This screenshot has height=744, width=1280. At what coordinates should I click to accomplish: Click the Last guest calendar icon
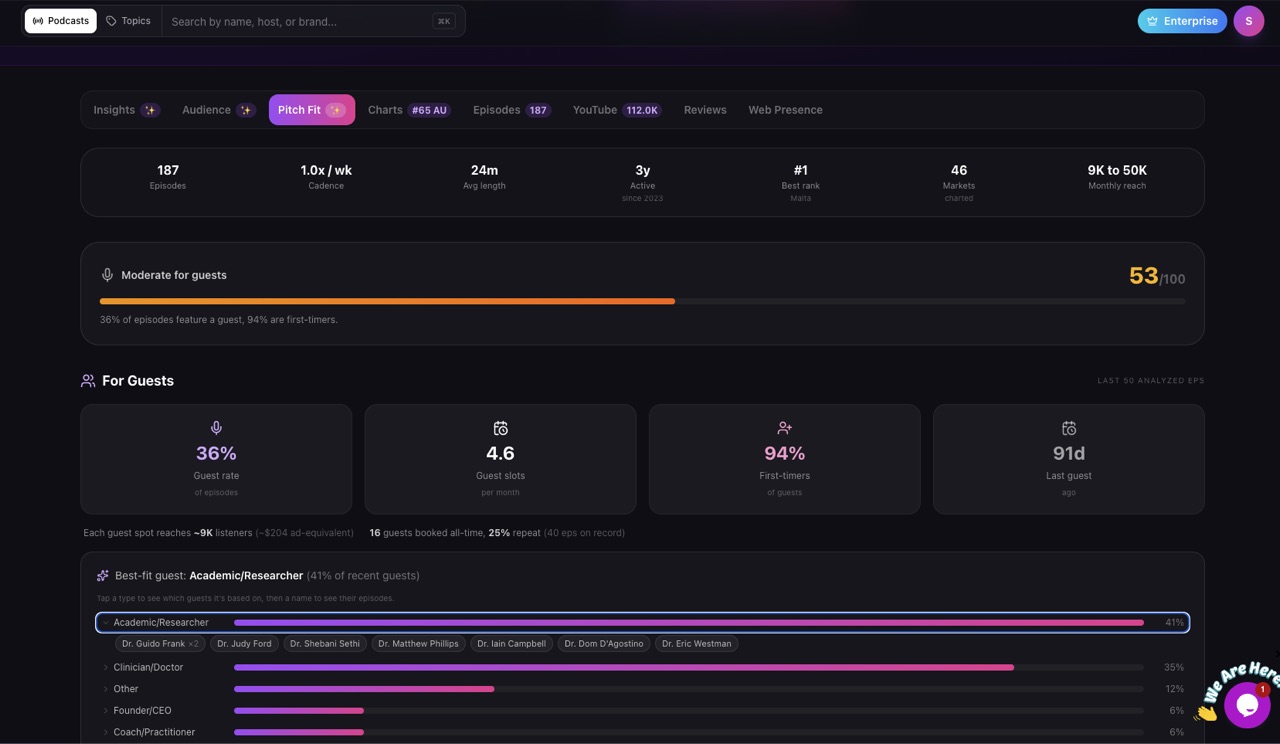(x=1069, y=428)
